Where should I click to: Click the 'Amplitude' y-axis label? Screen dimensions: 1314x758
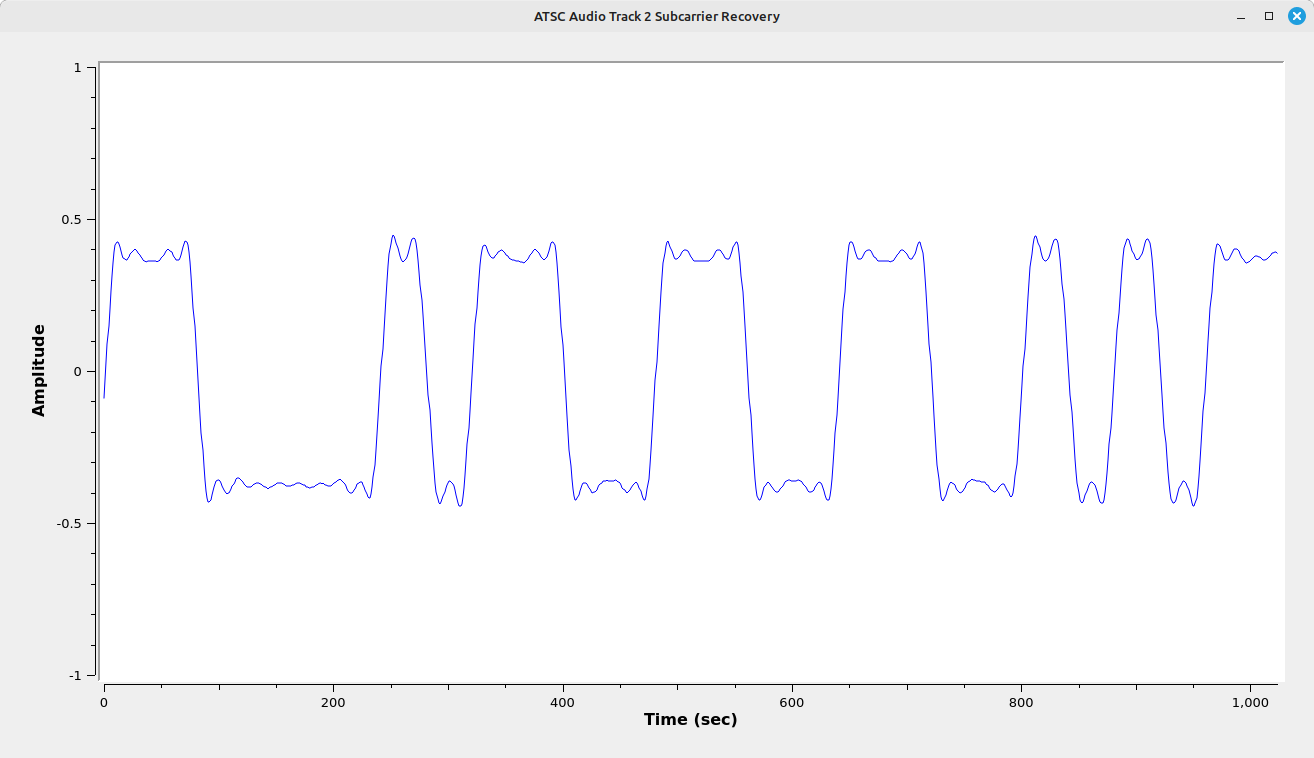pos(39,370)
